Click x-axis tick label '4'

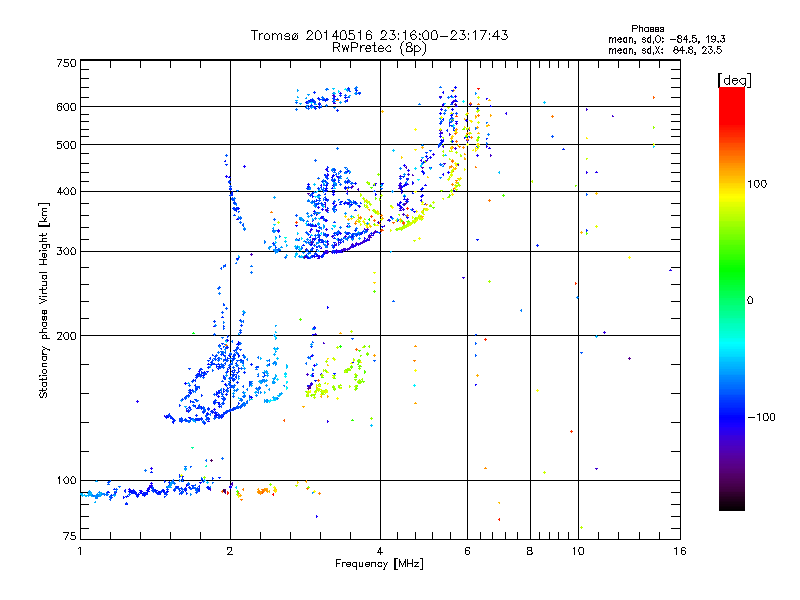[380, 551]
